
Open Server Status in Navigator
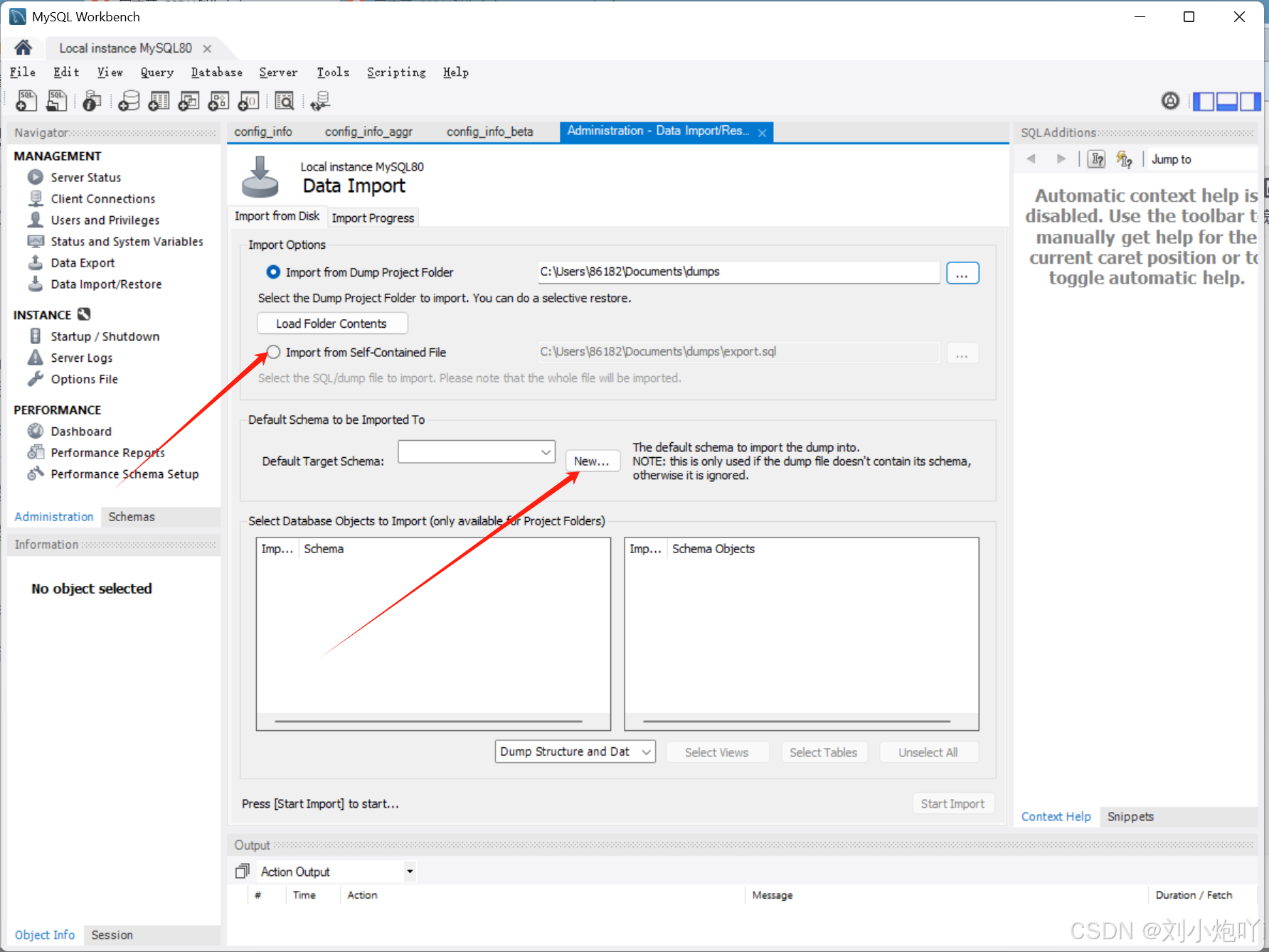pyautogui.click(x=85, y=177)
